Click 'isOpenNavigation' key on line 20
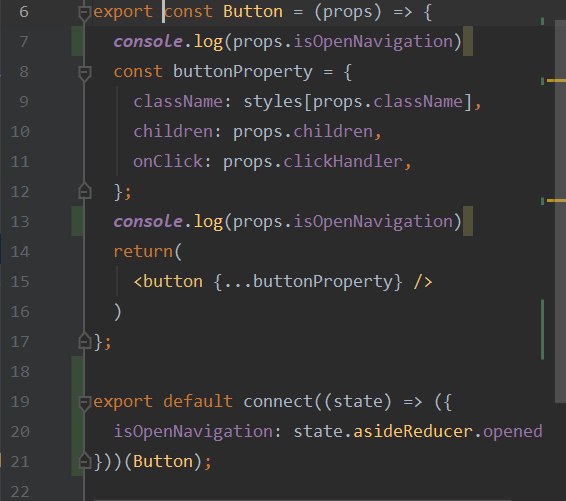The height and width of the screenshot is (501, 566). (x=193, y=431)
